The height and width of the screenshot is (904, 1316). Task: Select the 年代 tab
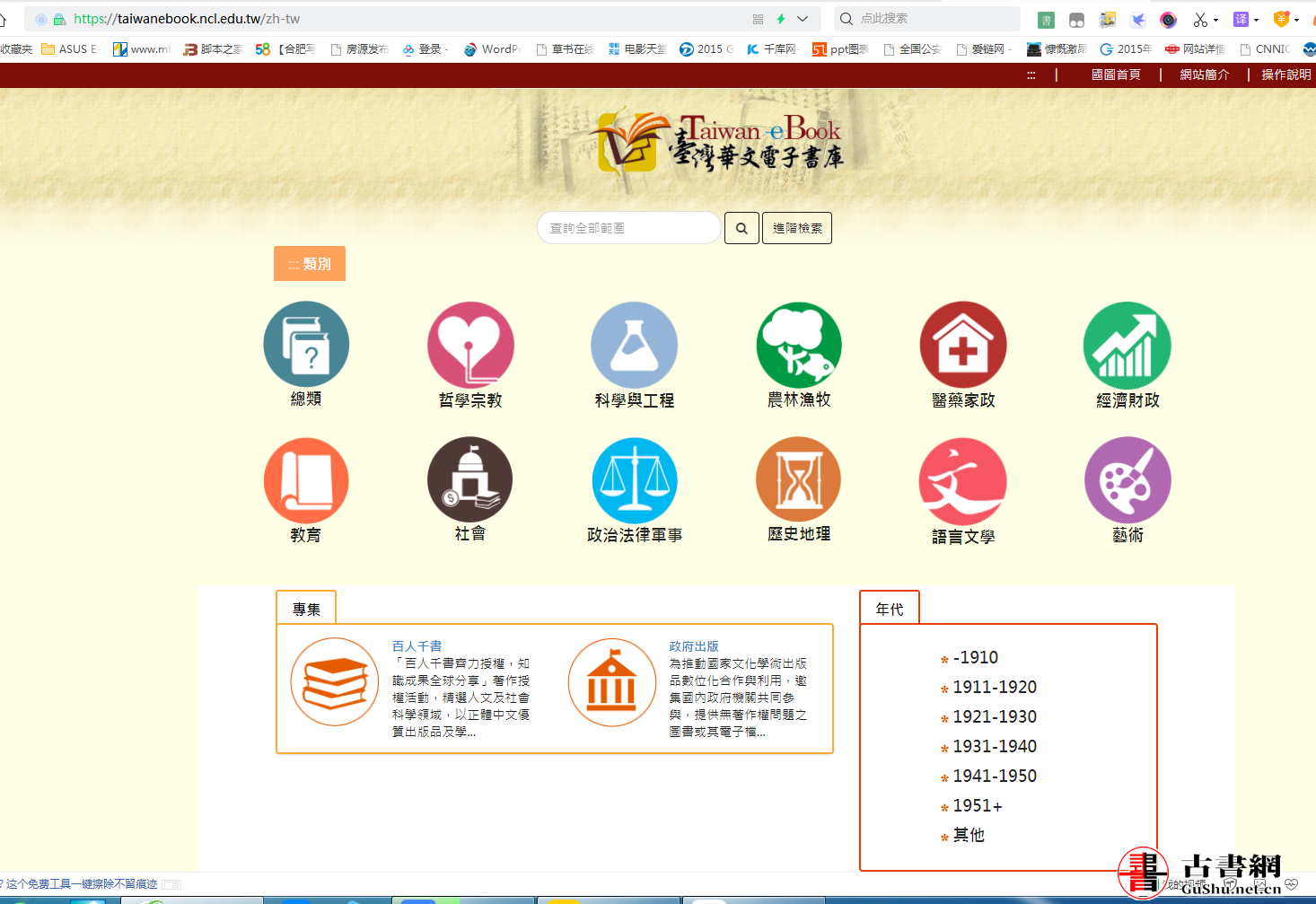890,608
